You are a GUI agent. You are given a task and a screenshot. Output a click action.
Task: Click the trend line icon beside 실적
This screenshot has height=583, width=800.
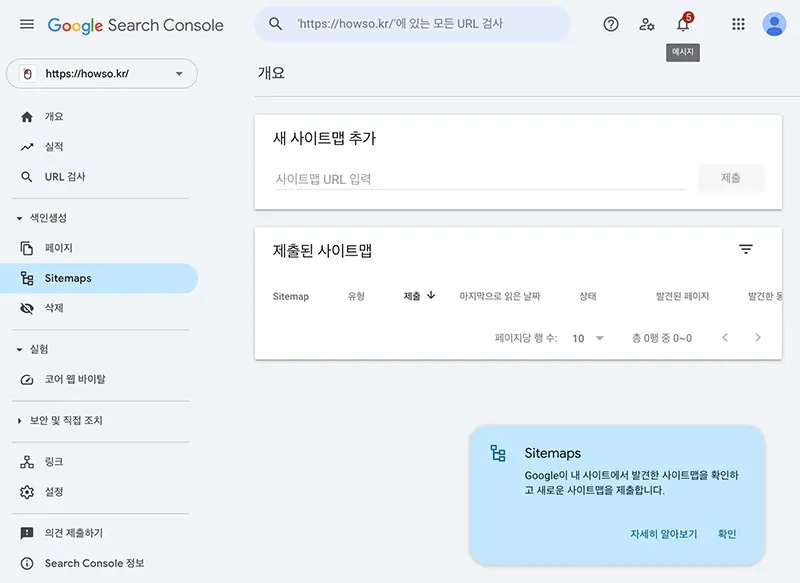pos(27,147)
